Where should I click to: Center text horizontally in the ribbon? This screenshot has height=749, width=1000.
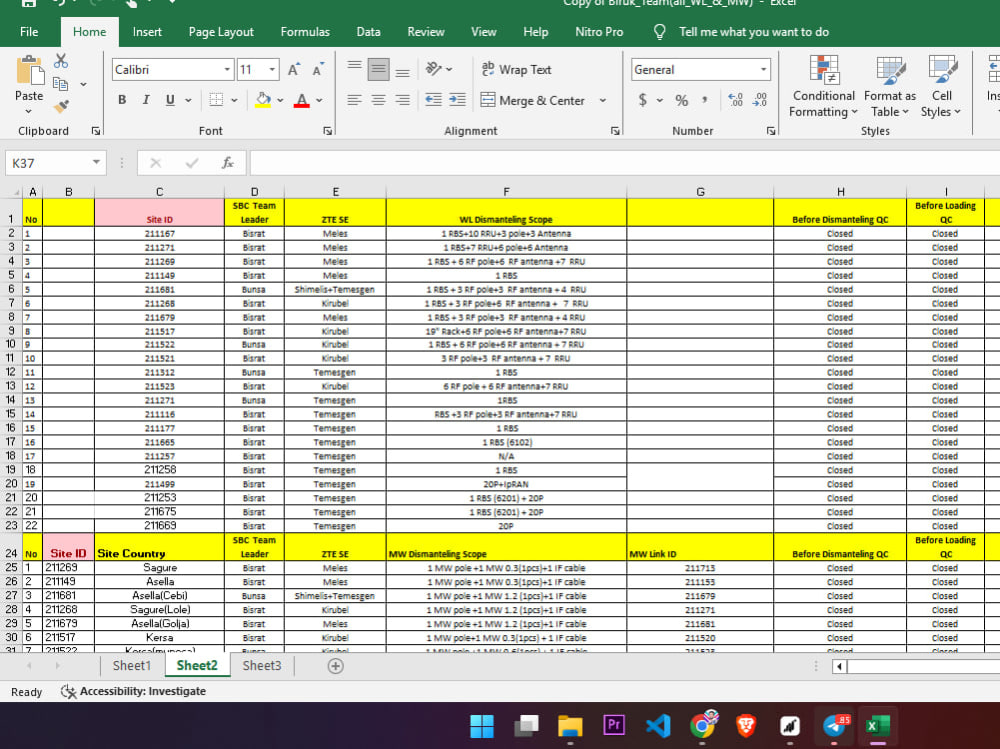coord(378,100)
